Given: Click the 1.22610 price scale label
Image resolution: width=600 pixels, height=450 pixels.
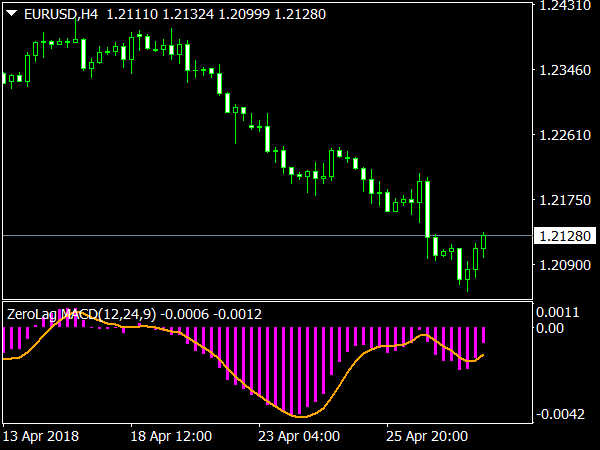Looking at the screenshot, I should pos(565,135).
